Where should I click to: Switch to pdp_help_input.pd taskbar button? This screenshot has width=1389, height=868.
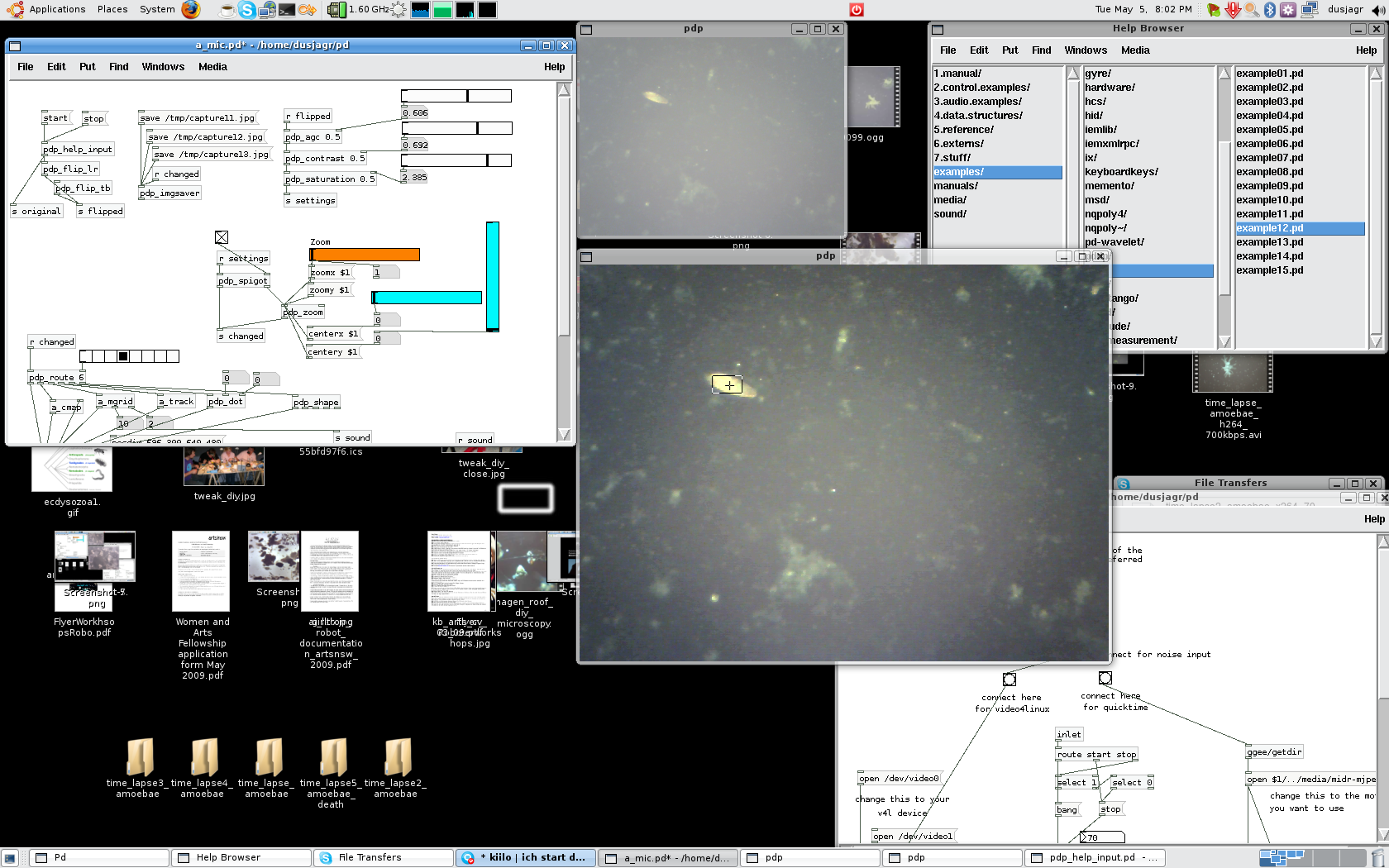coord(1095,858)
